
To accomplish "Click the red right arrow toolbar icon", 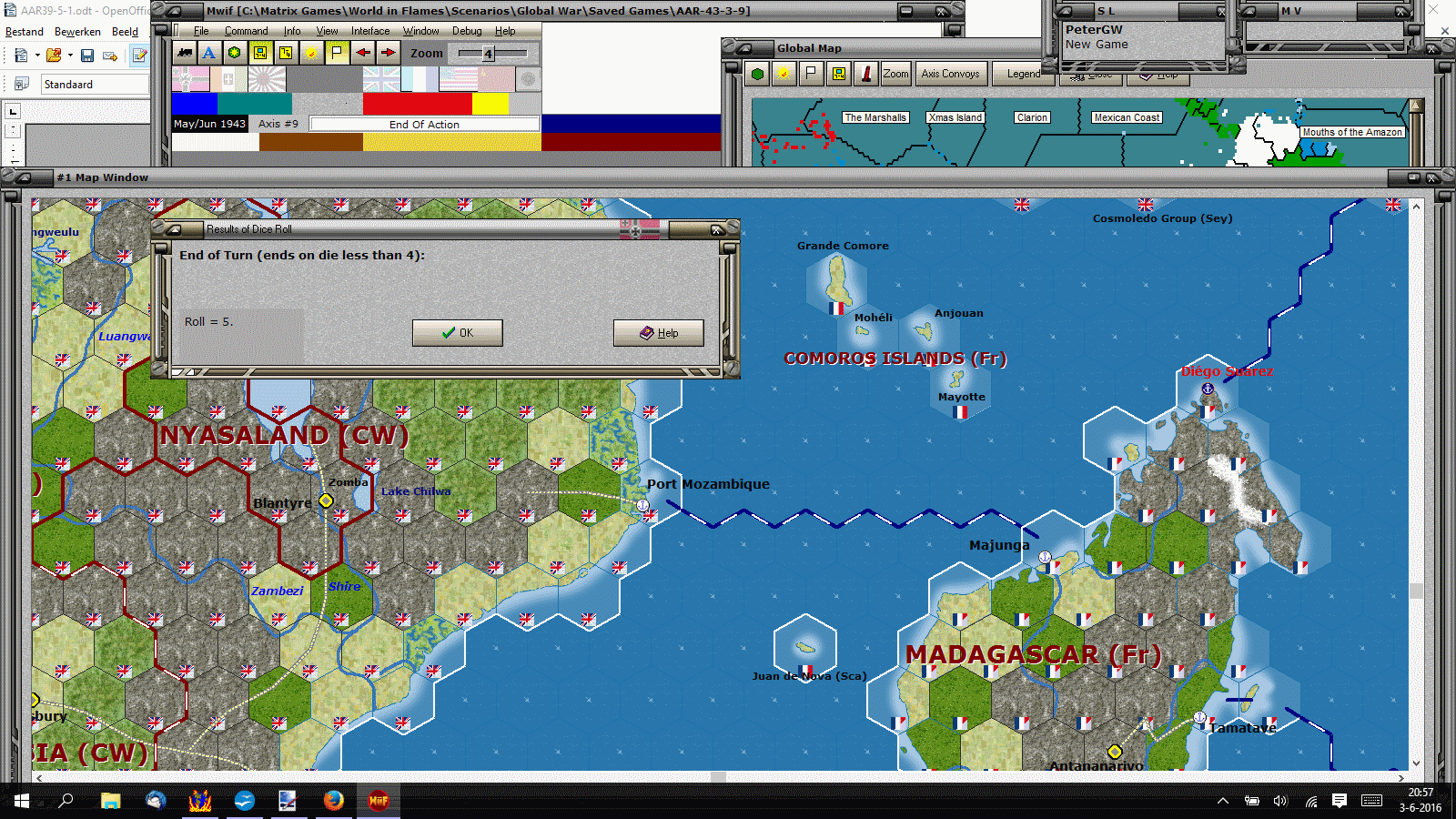I will pyautogui.click(x=388, y=53).
